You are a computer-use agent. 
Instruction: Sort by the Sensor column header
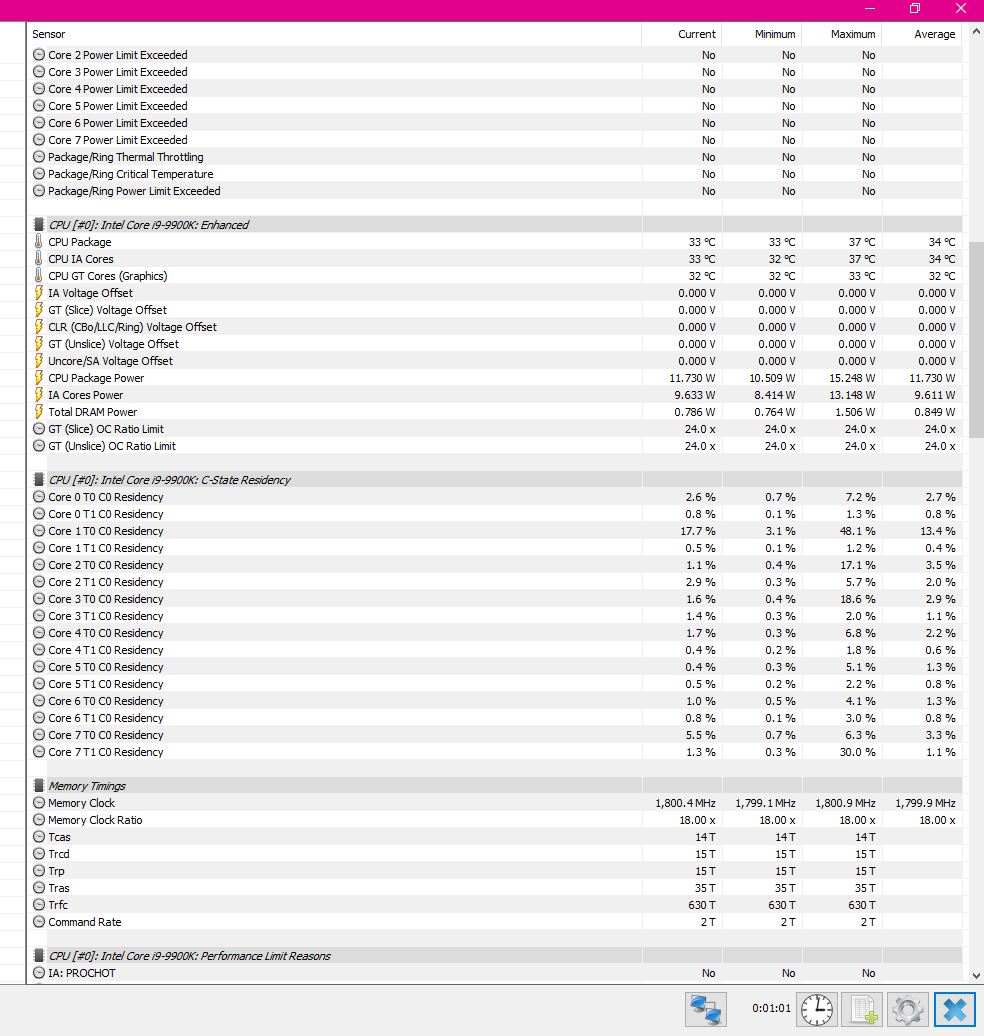[334, 34]
